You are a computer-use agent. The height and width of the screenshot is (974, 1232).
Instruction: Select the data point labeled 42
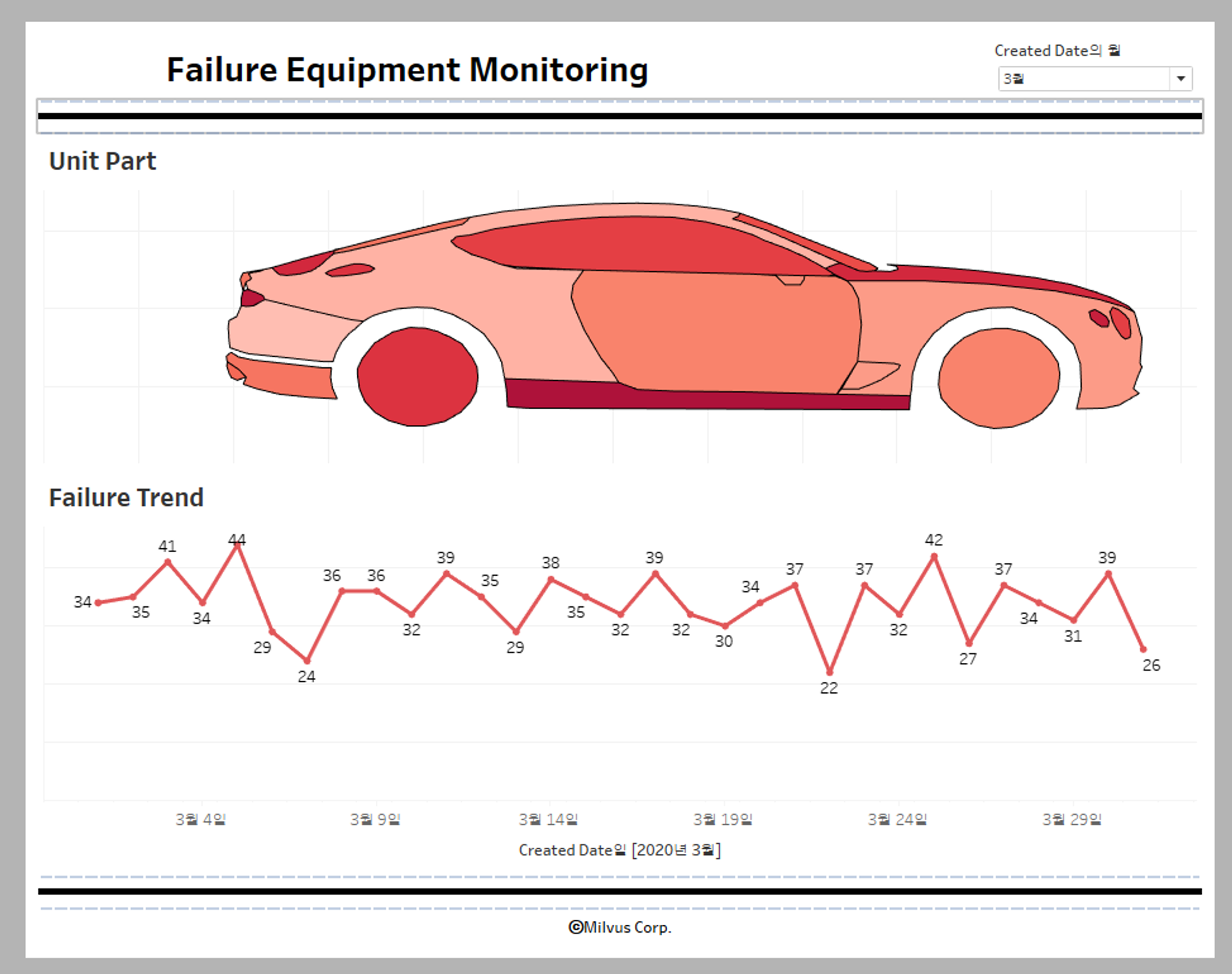(934, 556)
